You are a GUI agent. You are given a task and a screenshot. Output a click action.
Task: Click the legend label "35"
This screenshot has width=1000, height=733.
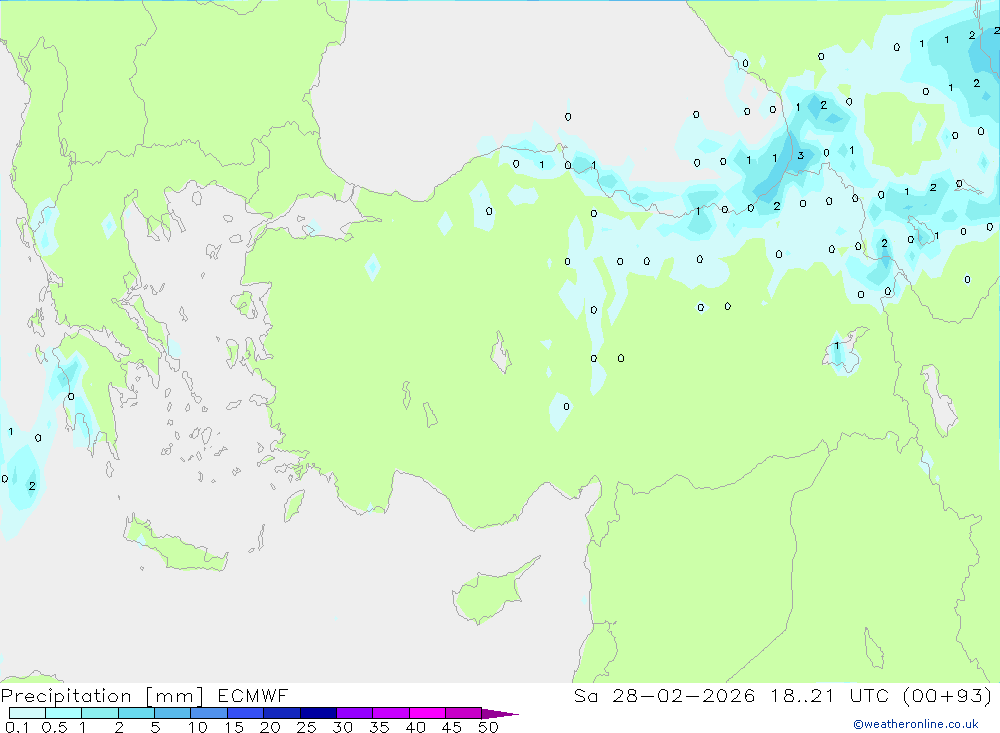point(379,727)
